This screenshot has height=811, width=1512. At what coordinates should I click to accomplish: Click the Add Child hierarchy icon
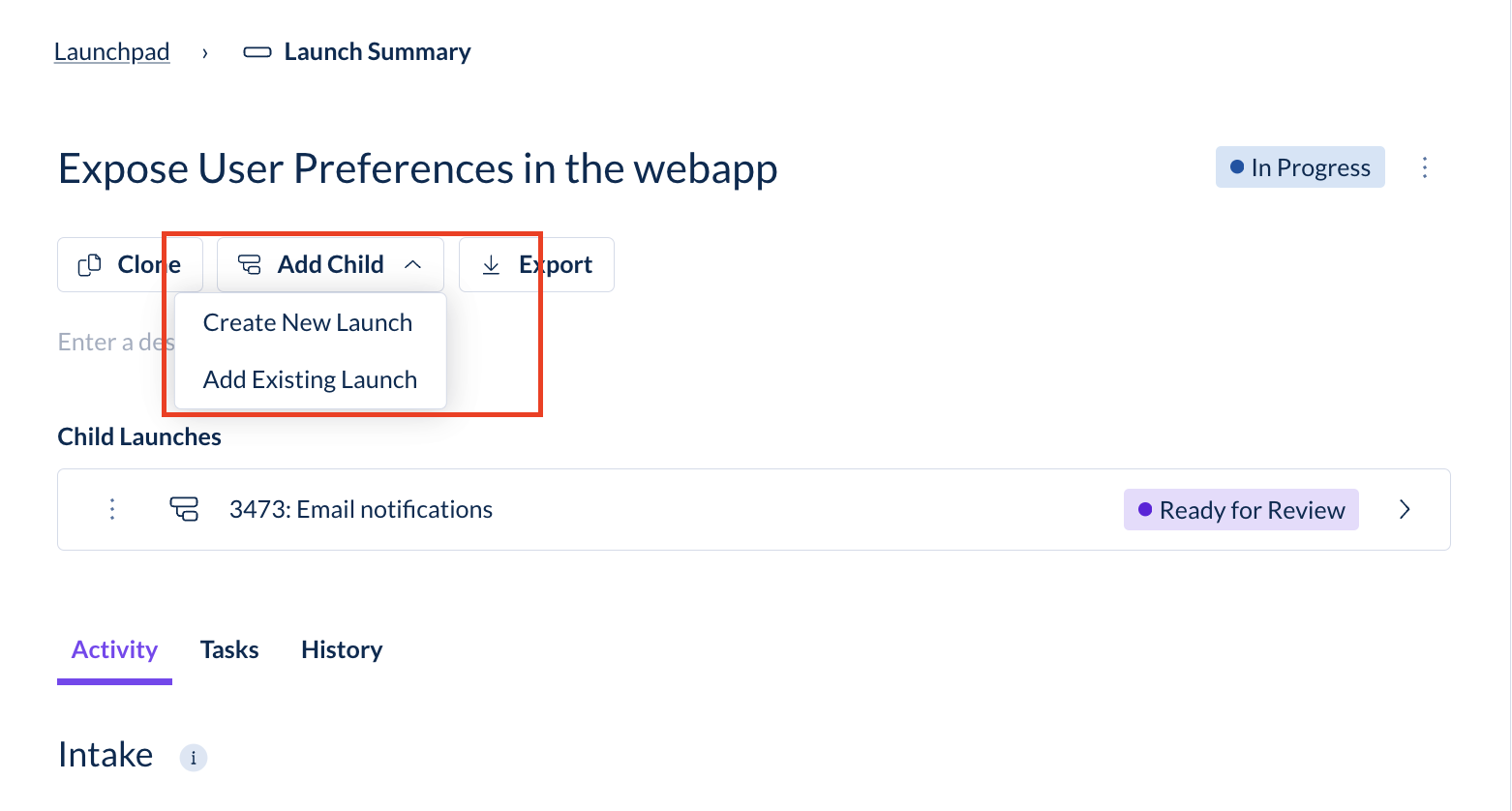250,264
